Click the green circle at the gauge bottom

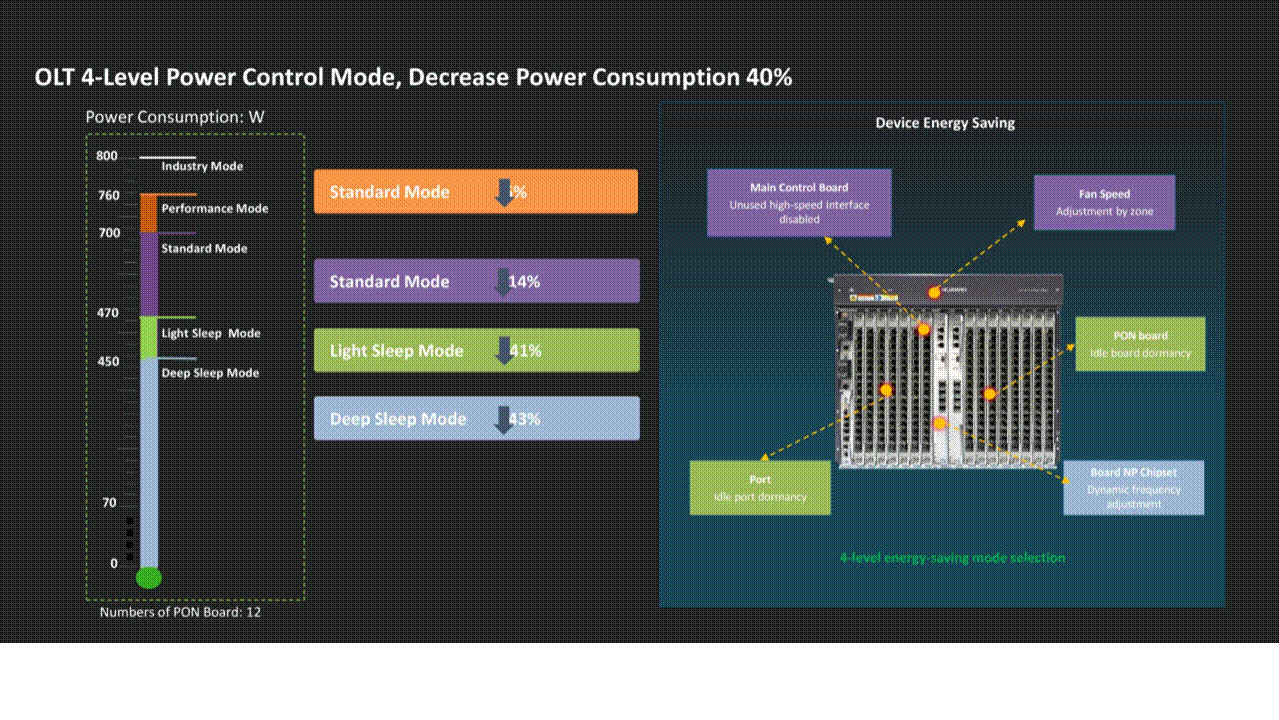tap(149, 577)
